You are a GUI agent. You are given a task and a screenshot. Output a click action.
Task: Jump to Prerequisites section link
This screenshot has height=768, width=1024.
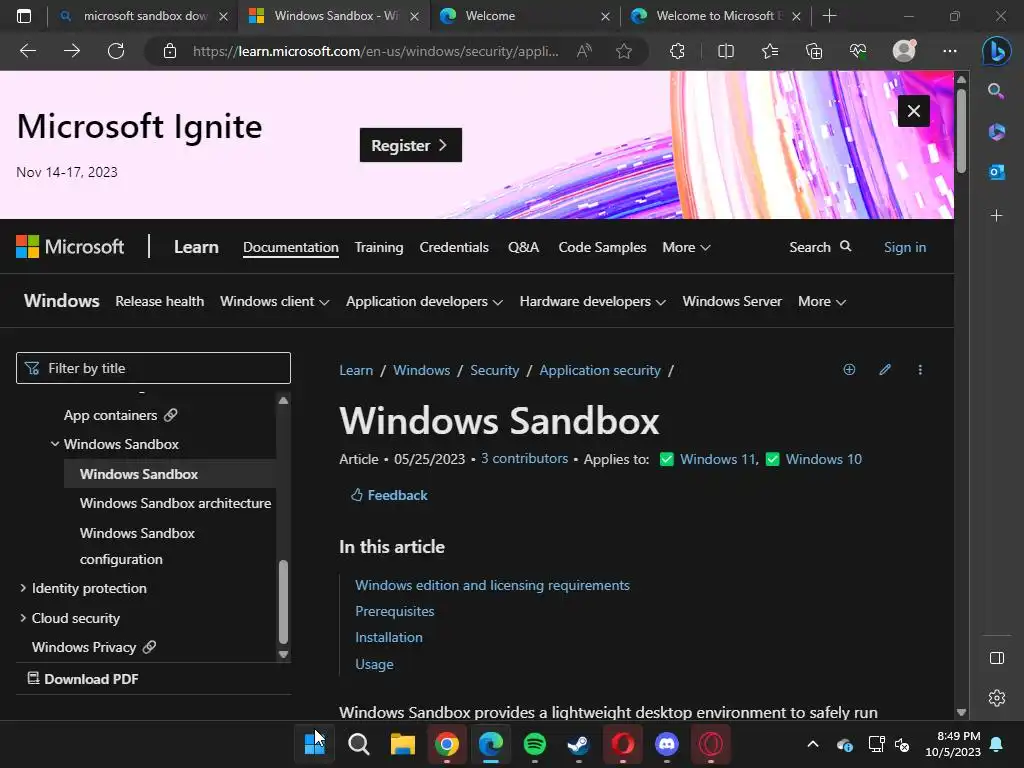click(x=394, y=611)
